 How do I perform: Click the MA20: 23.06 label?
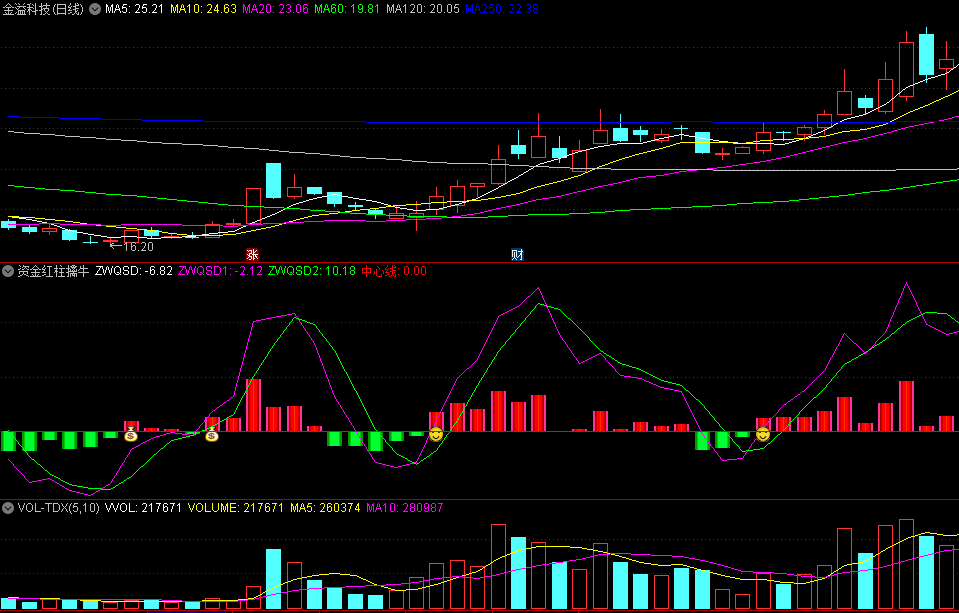click(x=275, y=9)
